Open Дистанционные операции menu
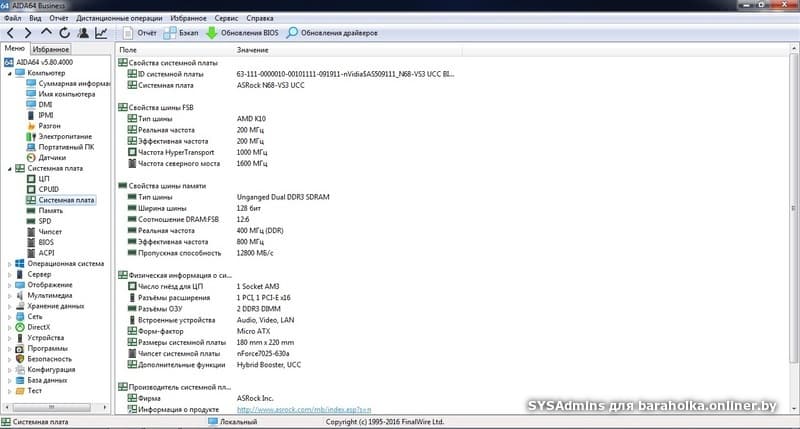This screenshot has height=429, width=800. tap(119, 18)
